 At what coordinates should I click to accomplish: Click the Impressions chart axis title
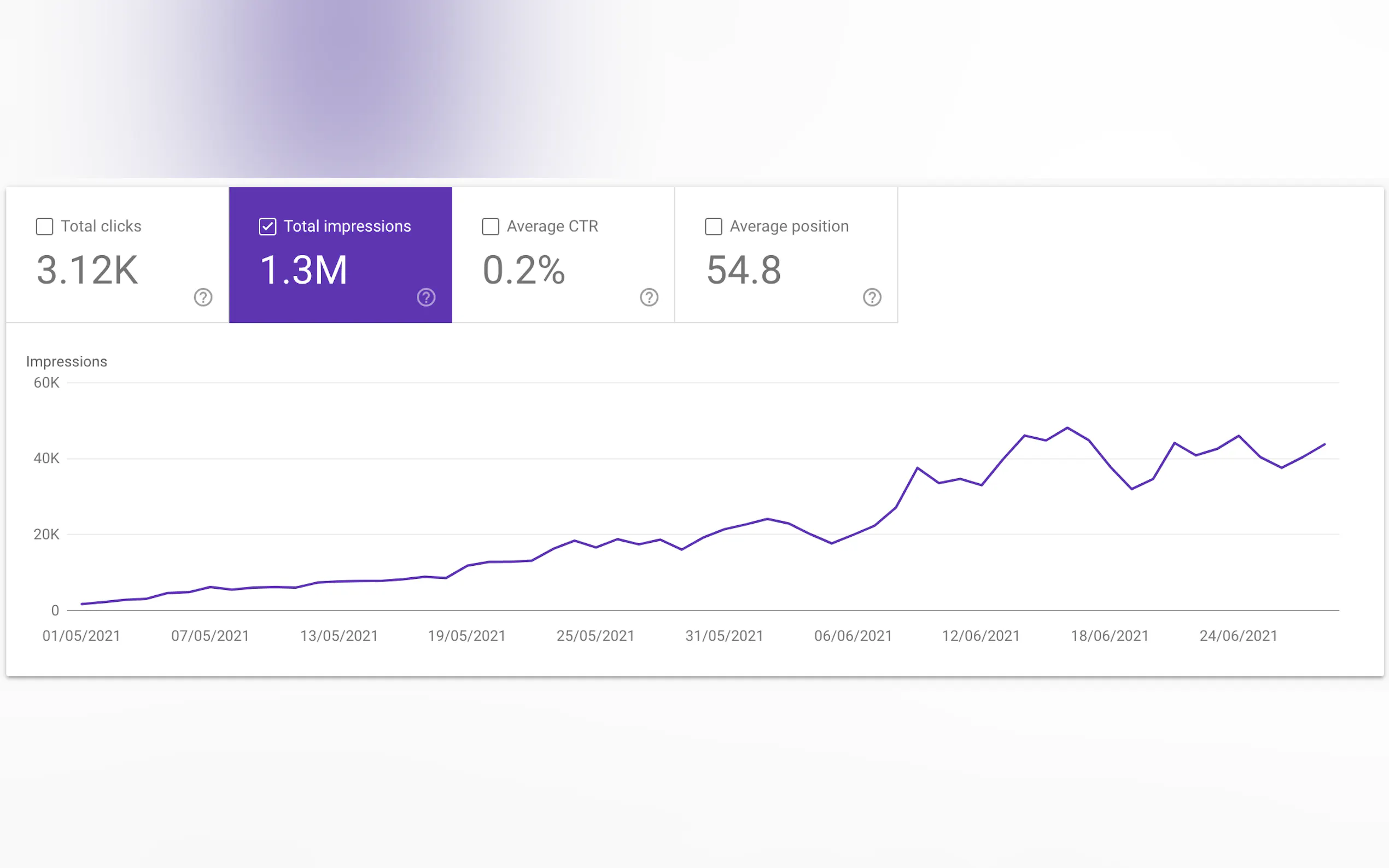click(67, 362)
